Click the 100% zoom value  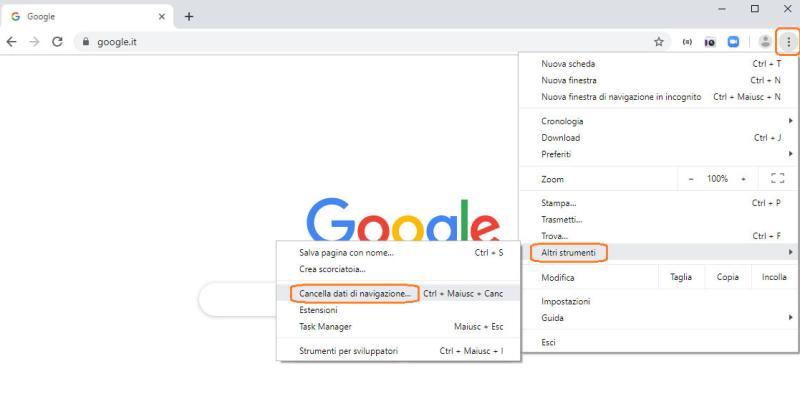717,179
